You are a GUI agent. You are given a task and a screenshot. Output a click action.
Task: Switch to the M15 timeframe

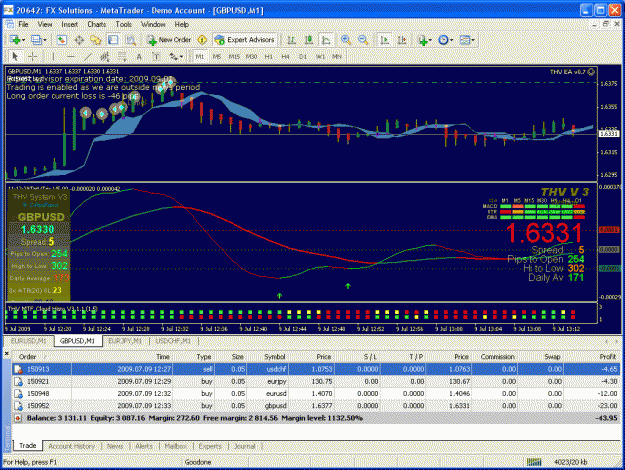(234, 57)
